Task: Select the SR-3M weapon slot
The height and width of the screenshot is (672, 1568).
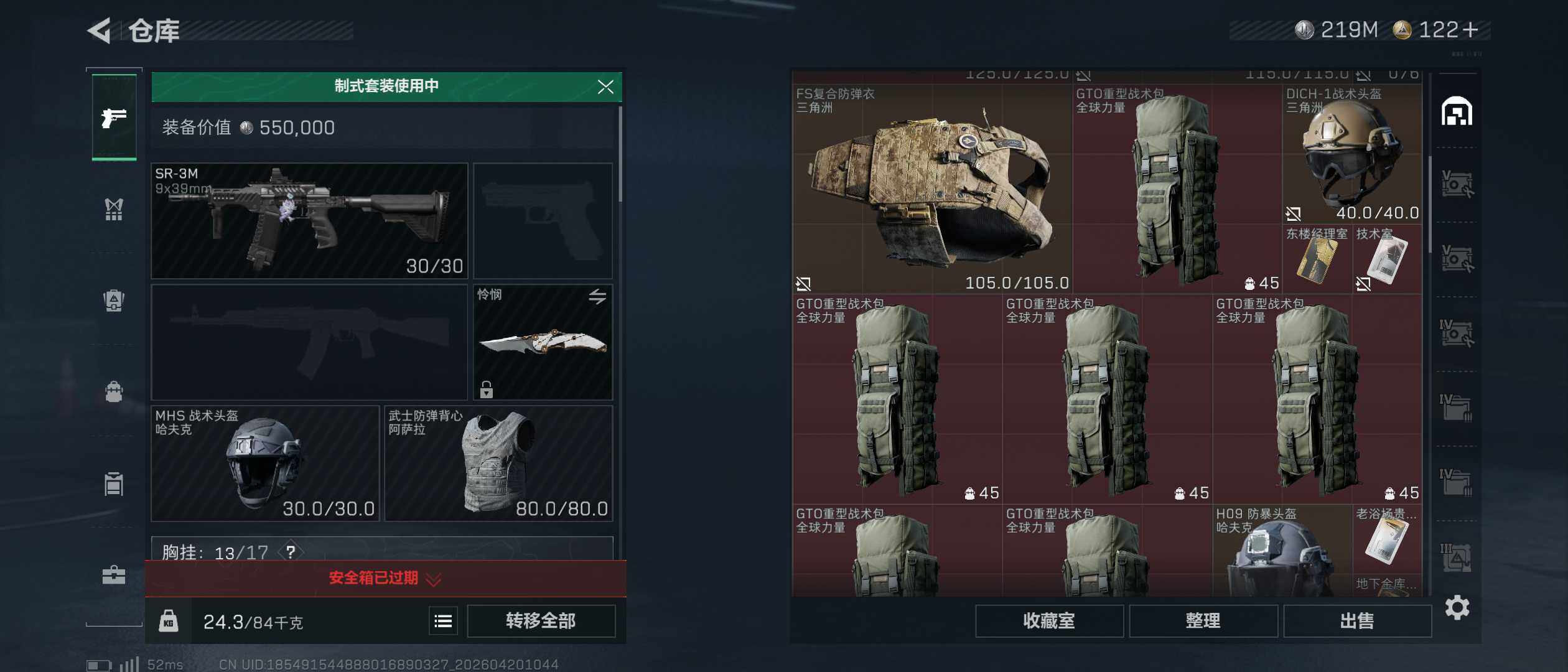Action: pos(309,221)
